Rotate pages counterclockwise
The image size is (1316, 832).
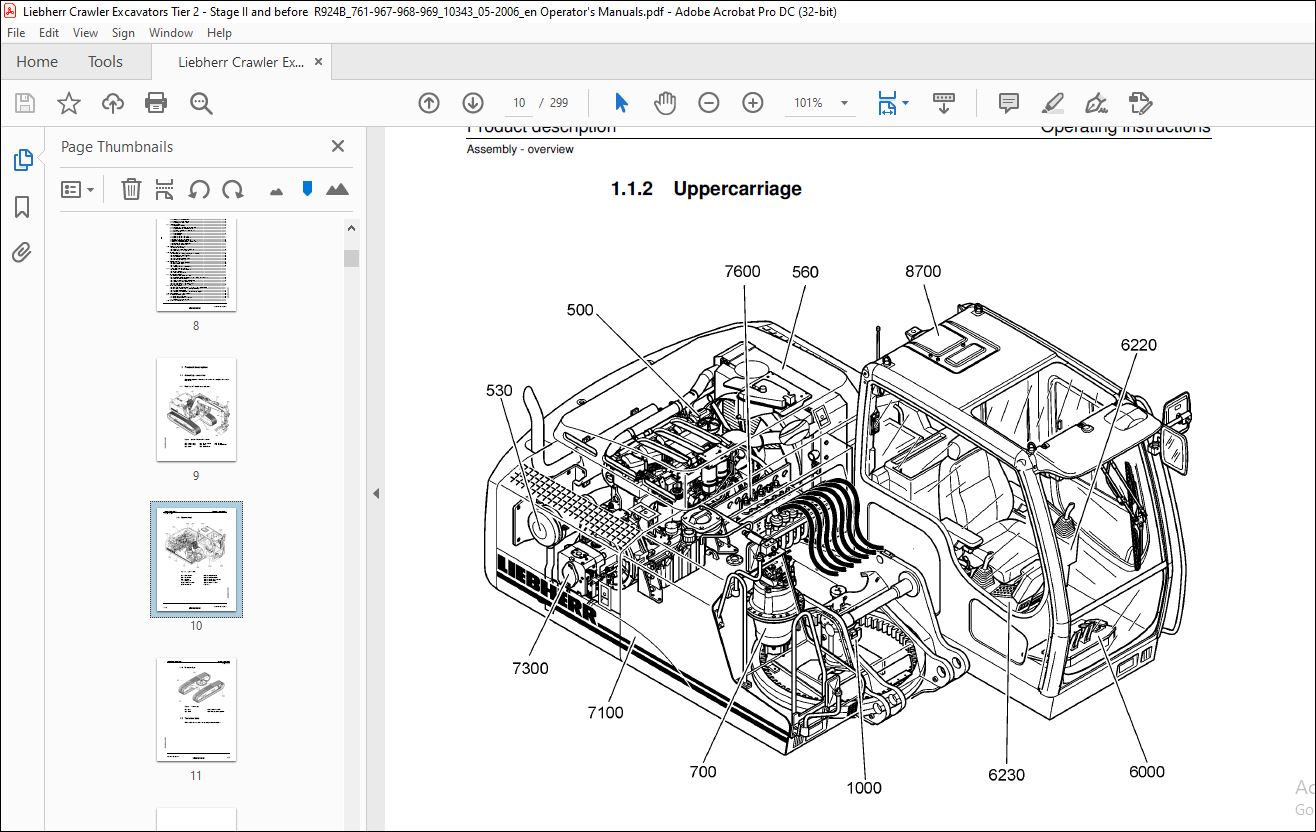tap(199, 189)
